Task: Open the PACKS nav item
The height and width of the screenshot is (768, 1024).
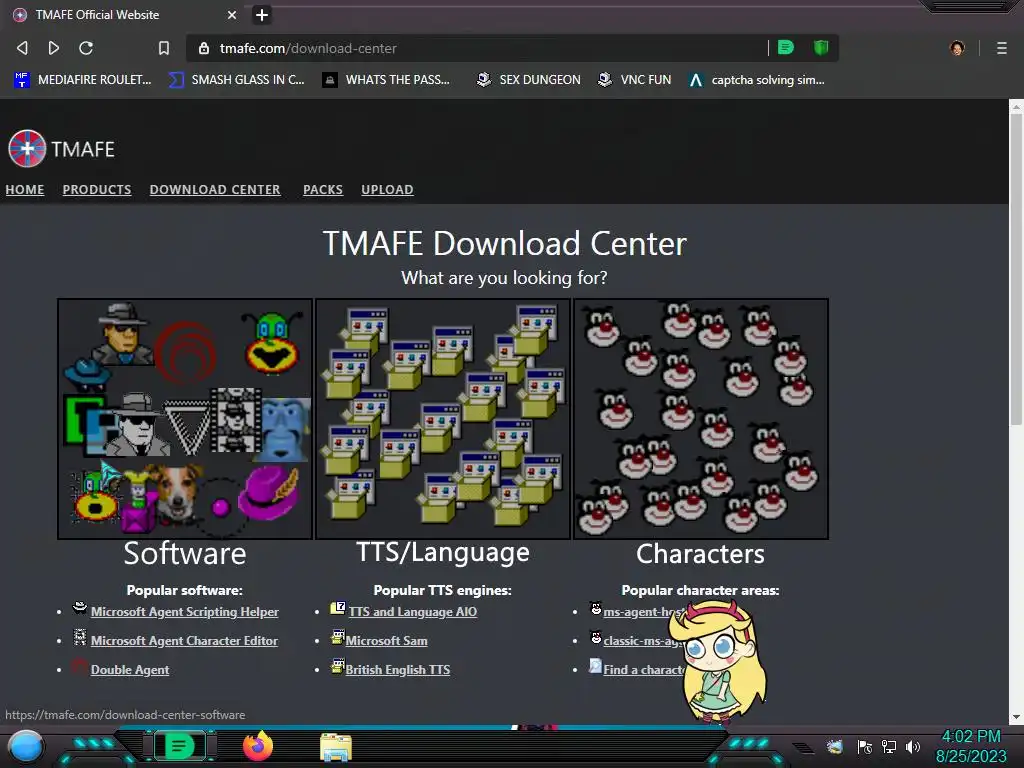Action: [x=323, y=189]
